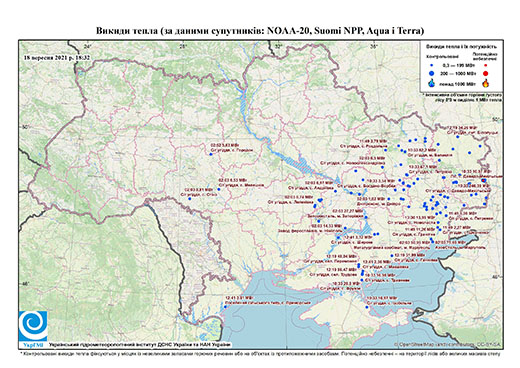Click the Ukrainian Hydrometeorological Institute caption
Image resolution: width=520 pixels, height=368 pixels.
[140, 345]
